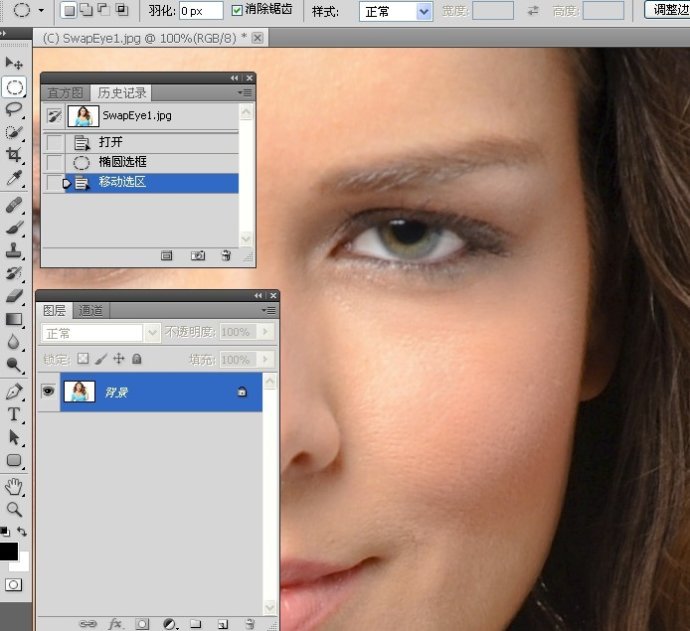Select the Zoom tool
Screen dimensions: 690x631
coord(14,510)
